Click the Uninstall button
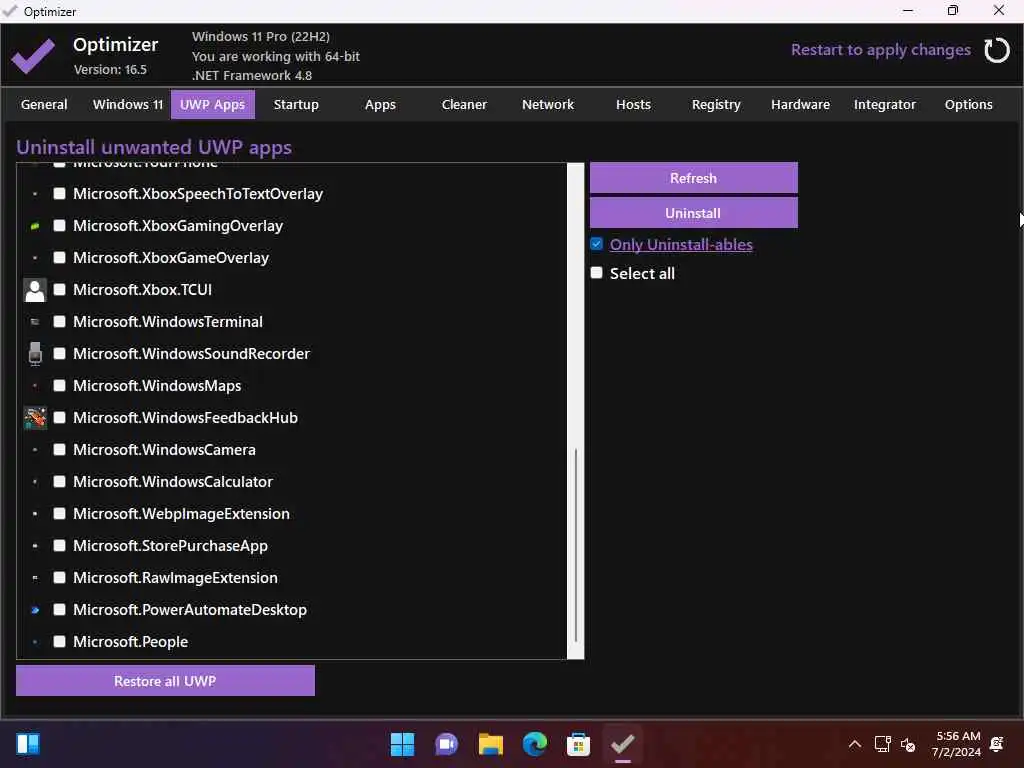The width and height of the screenshot is (1024, 768). point(694,213)
